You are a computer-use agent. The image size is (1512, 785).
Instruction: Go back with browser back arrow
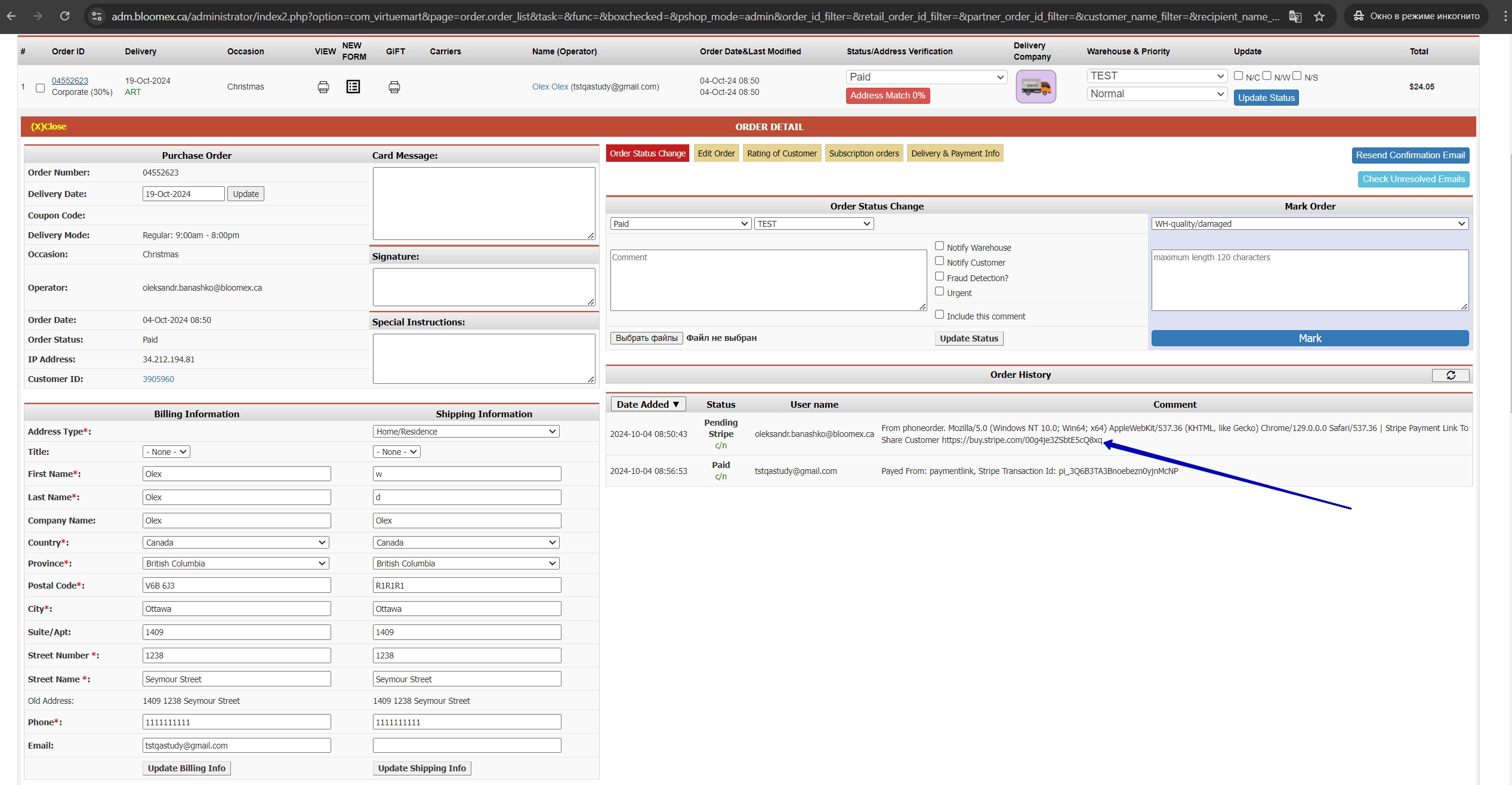tap(11, 16)
